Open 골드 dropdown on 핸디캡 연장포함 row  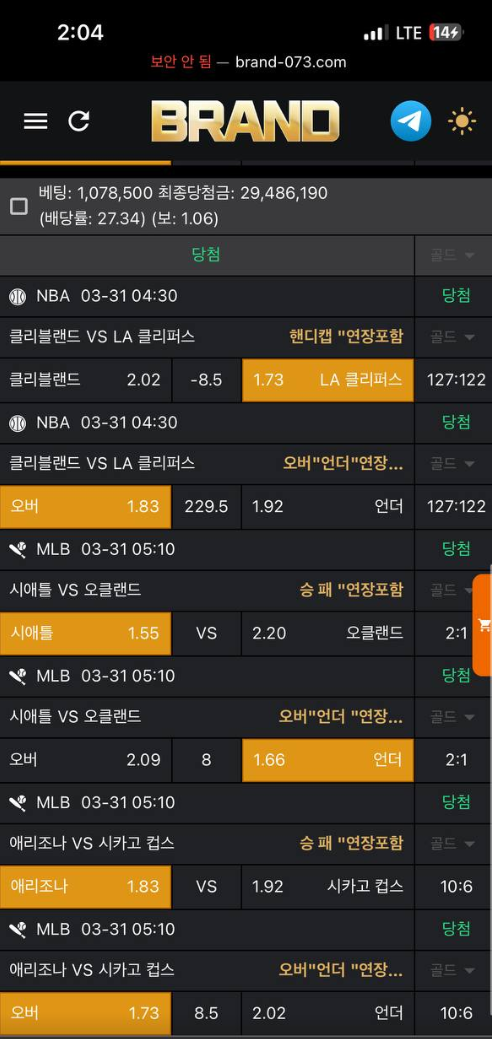pos(453,337)
